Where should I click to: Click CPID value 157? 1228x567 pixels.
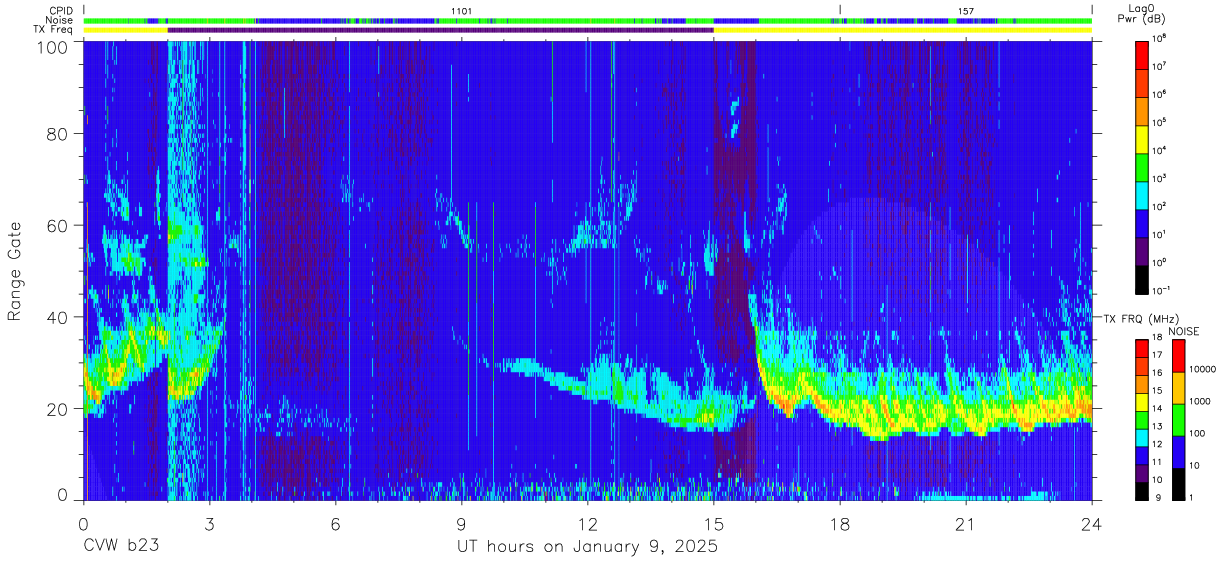click(965, 11)
